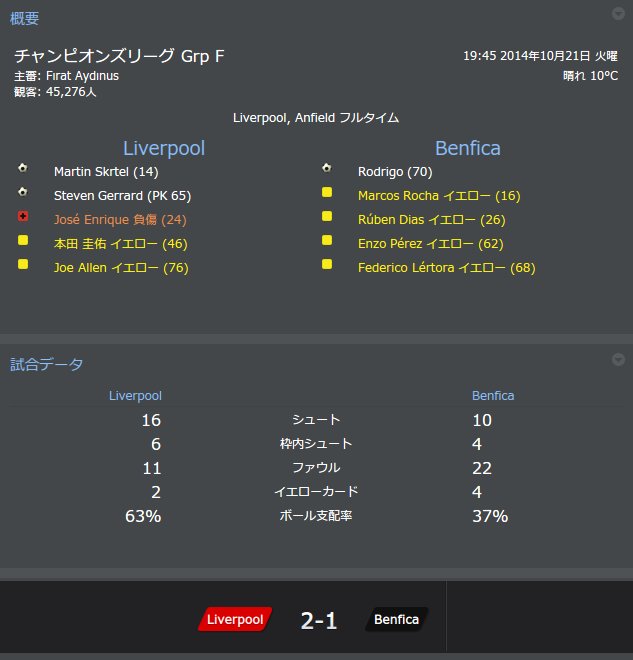Image resolution: width=633 pixels, height=660 pixels.
Task: Collapse the 概要 panel with its arrow
Action: 618,14
